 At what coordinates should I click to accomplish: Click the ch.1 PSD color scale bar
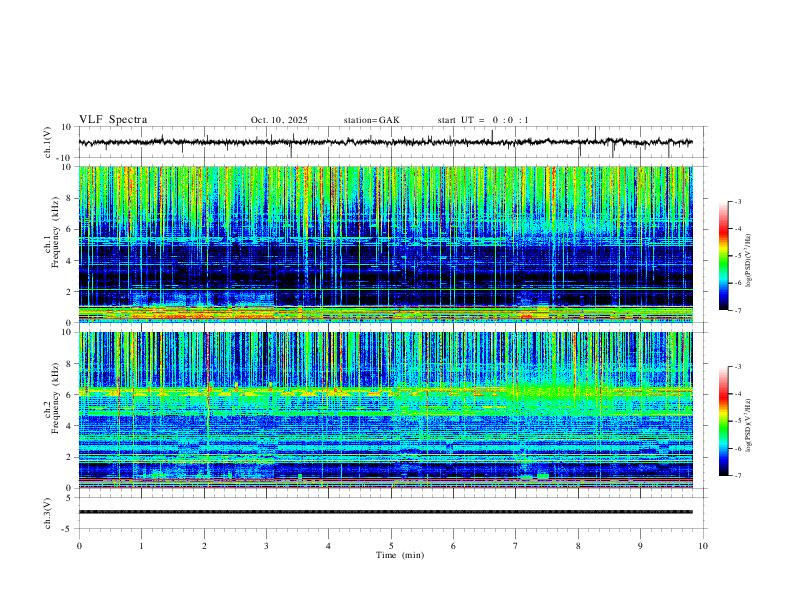click(723, 256)
